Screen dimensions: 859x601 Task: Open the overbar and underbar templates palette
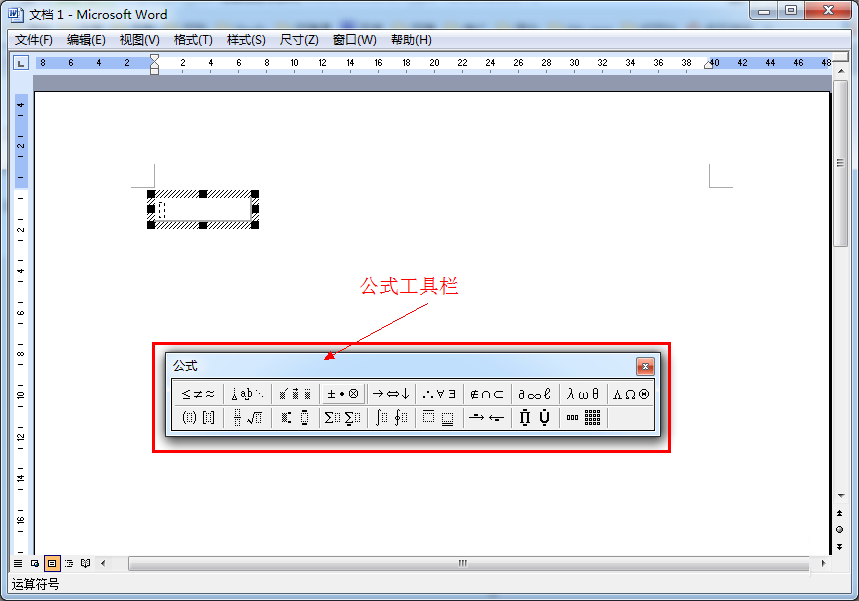[439, 418]
